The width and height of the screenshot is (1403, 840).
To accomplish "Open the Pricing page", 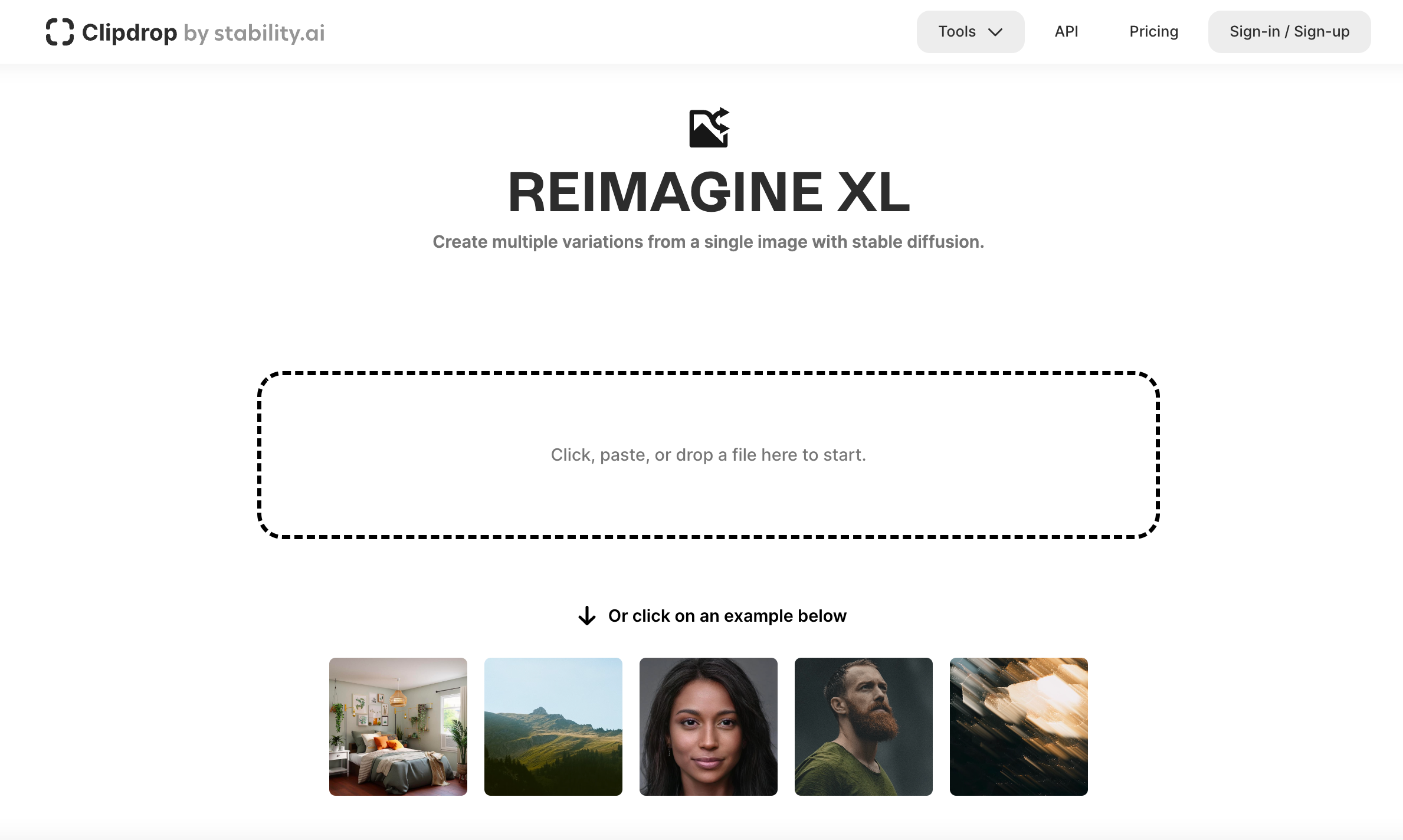I will pyautogui.click(x=1153, y=32).
